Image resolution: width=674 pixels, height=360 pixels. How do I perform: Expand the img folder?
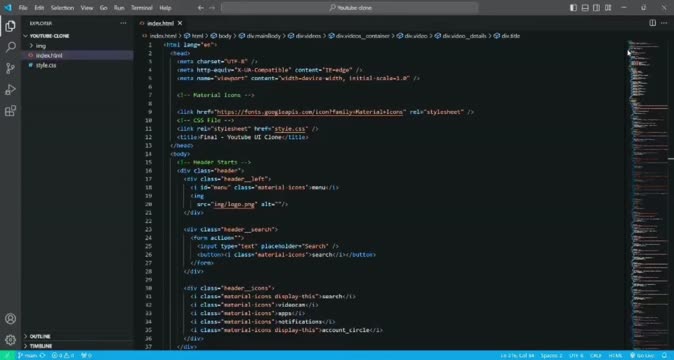tap(77, 46)
